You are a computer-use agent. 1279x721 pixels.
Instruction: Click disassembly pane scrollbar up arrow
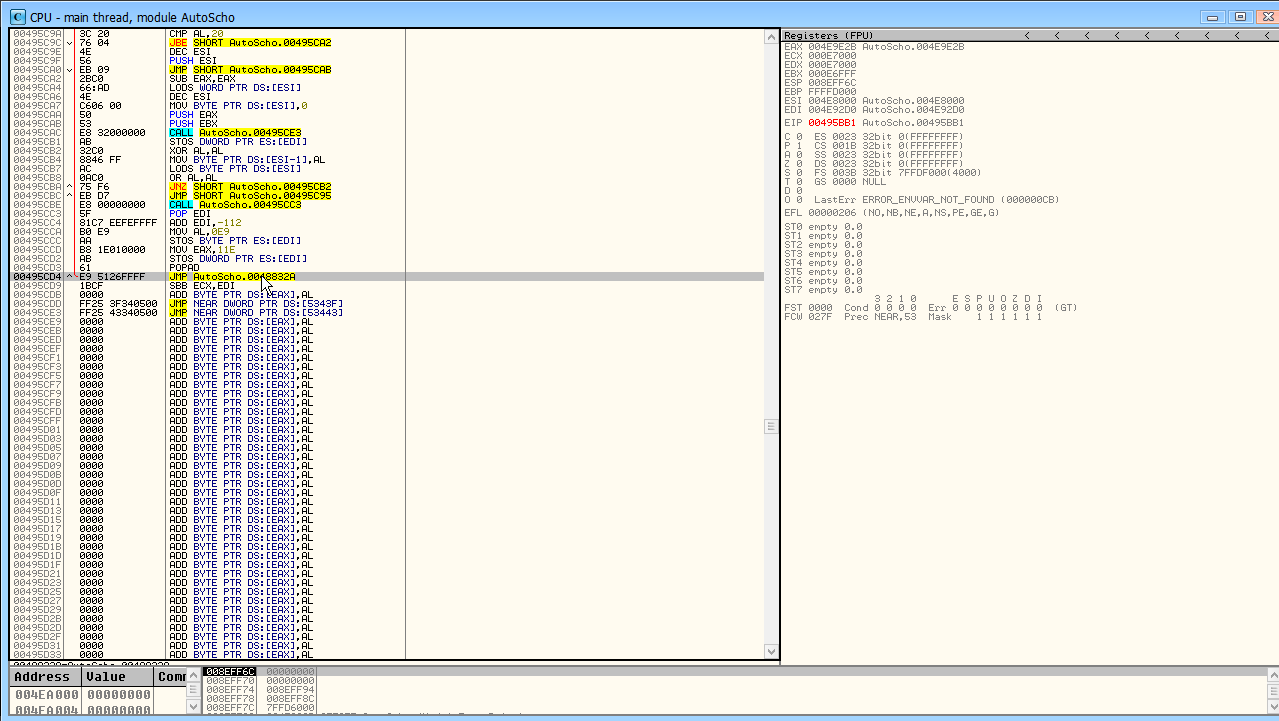[771, 37]
